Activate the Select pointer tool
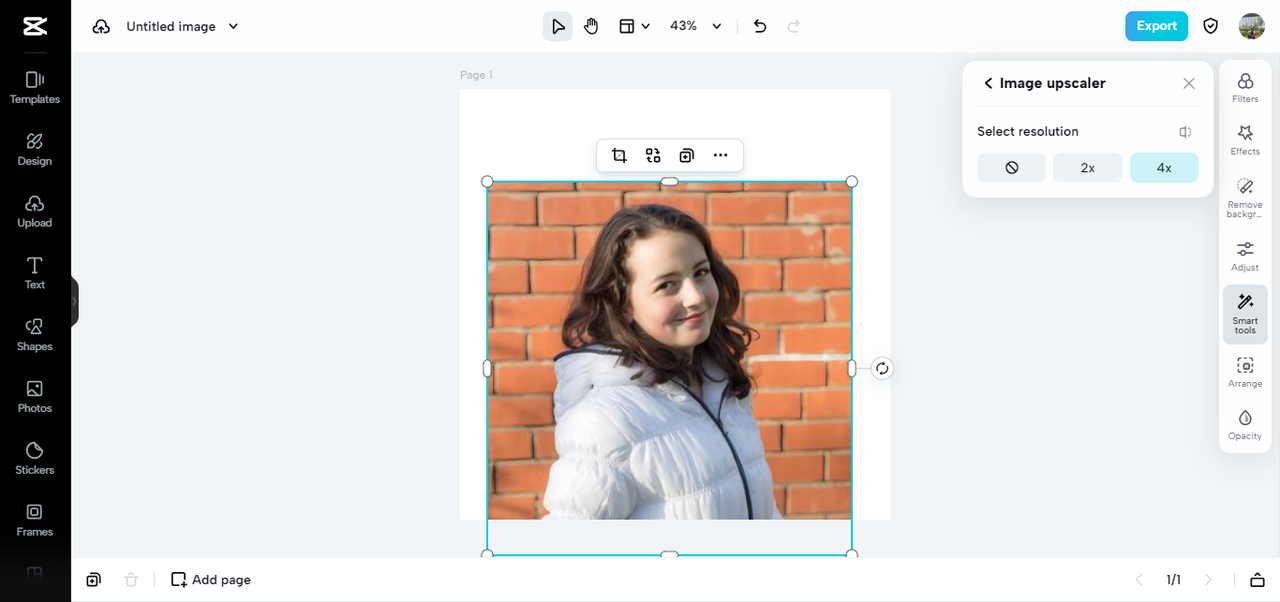This screenshot has width=1280, height=602. [558, 26]
